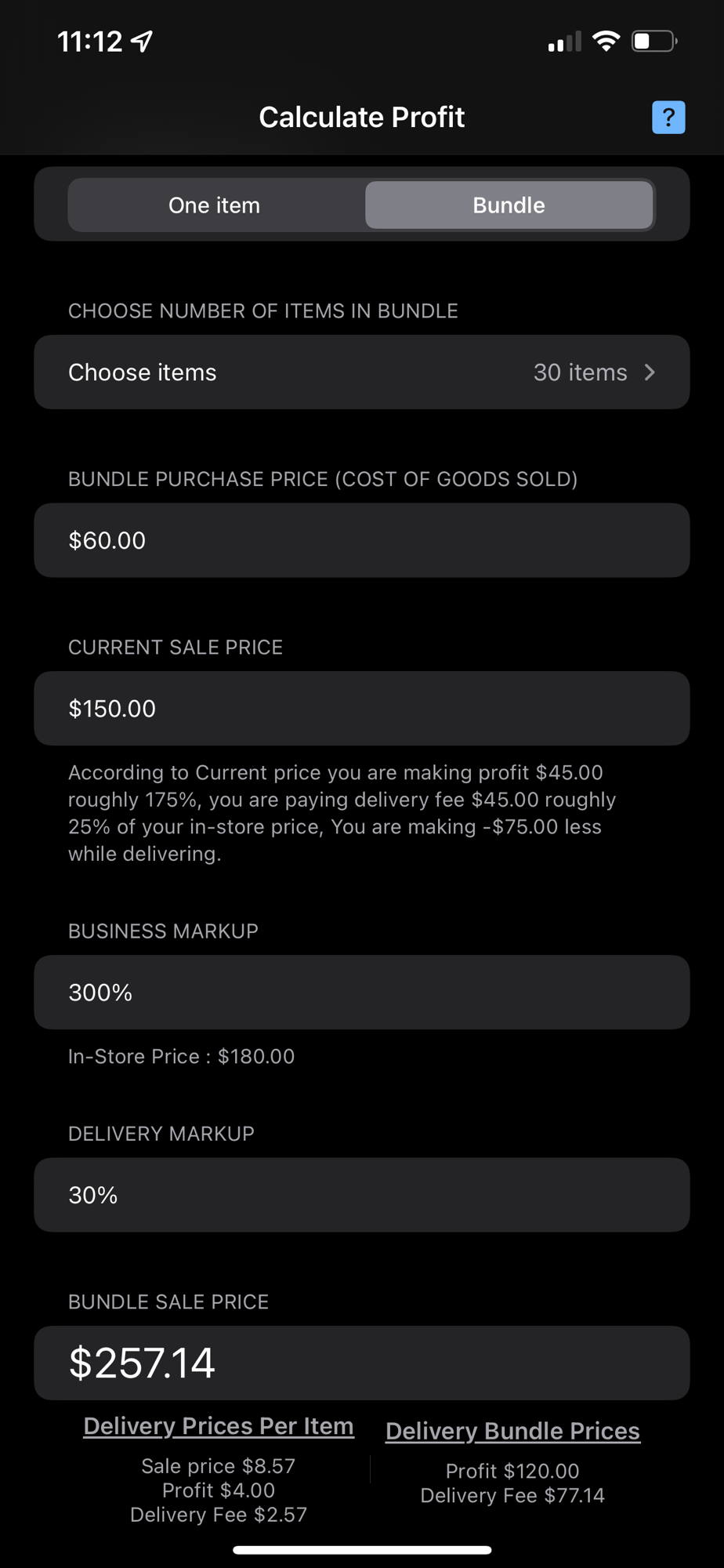
Task: Tap the battery indicator icon
Action: [x=654, y=41]
